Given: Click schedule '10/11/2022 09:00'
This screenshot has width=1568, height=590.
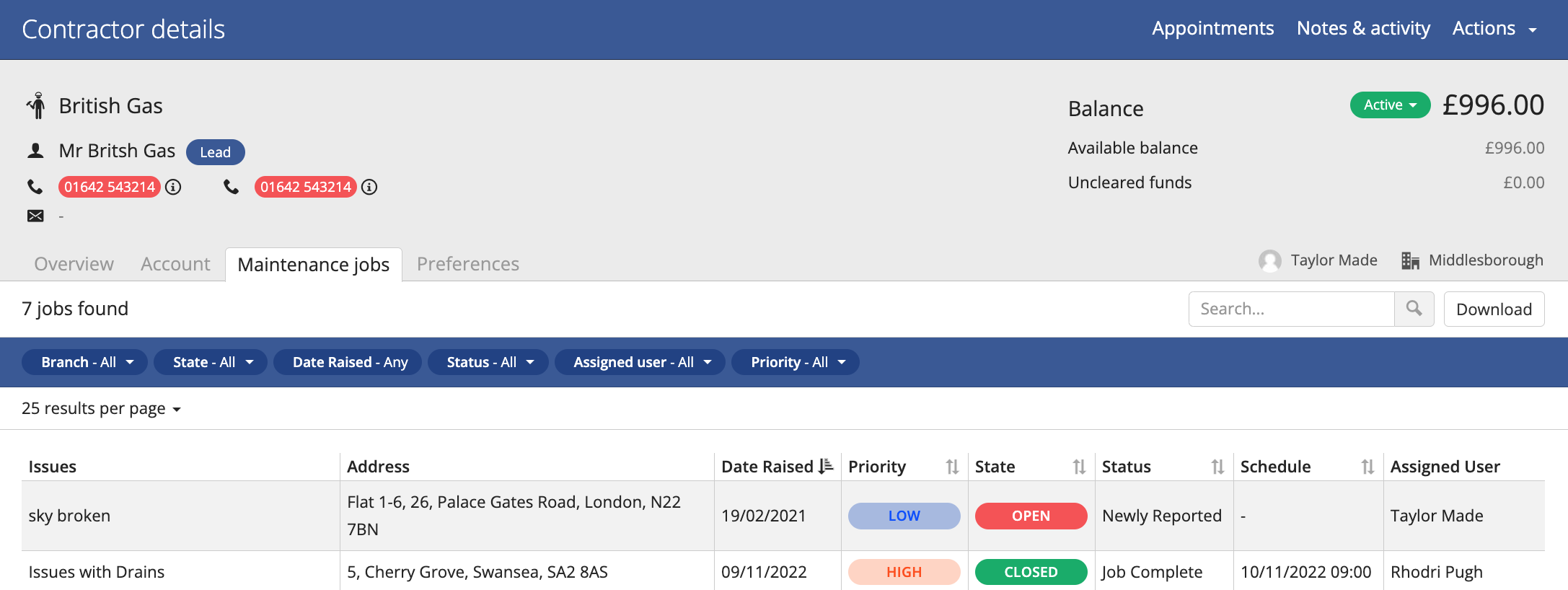Looking at the screenshot, I should pos(1305,572).
